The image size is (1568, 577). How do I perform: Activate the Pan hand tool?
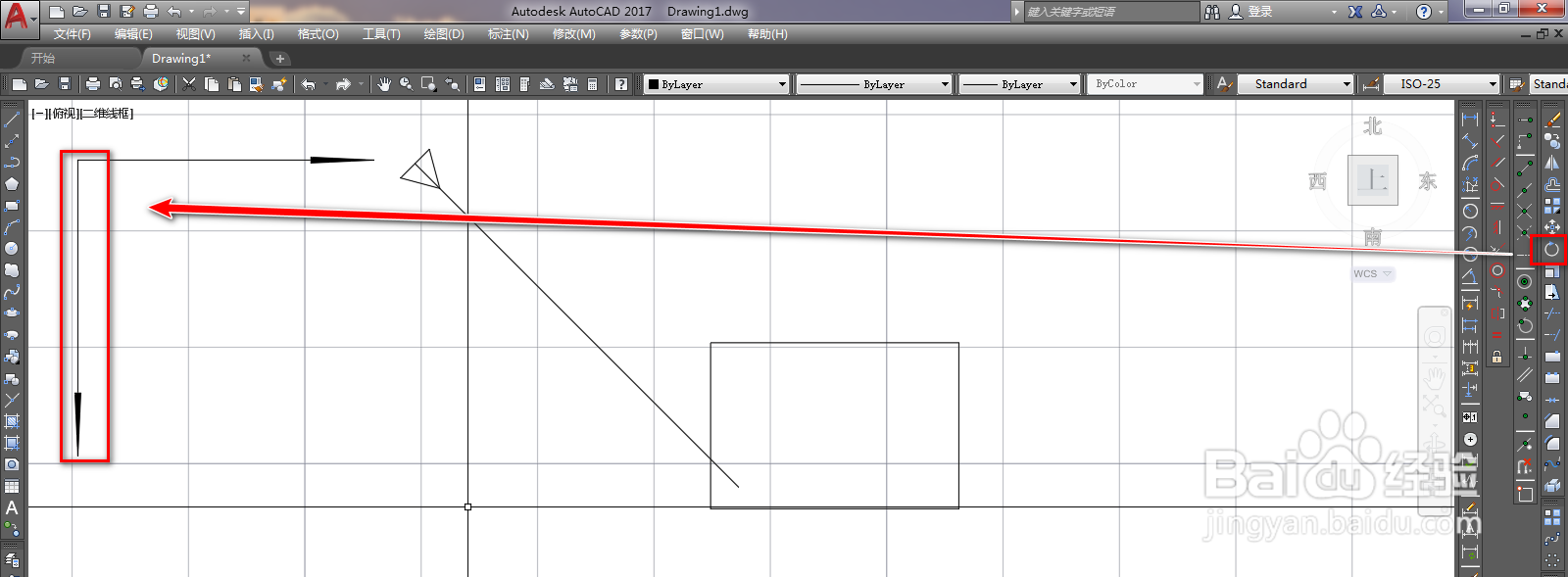click(x=383, y=84)
